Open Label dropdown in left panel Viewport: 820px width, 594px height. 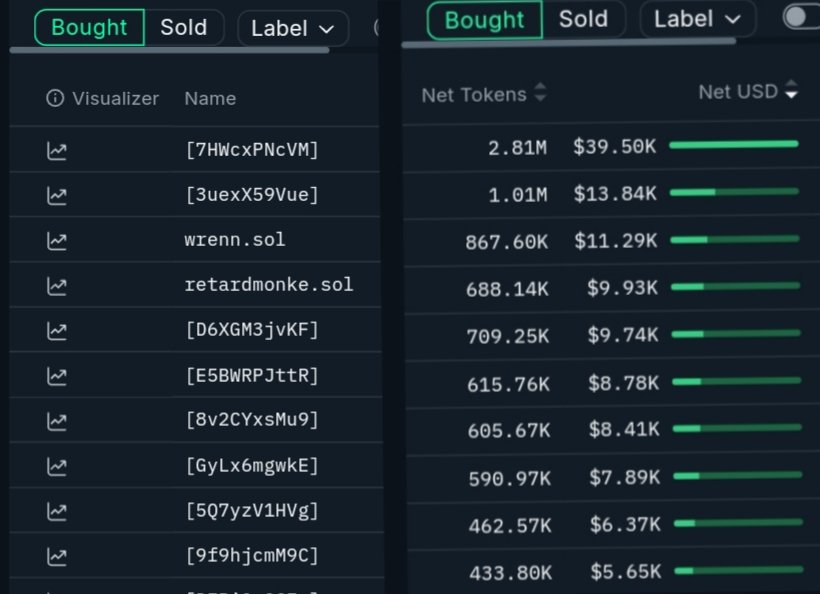[x=292, y=28]
